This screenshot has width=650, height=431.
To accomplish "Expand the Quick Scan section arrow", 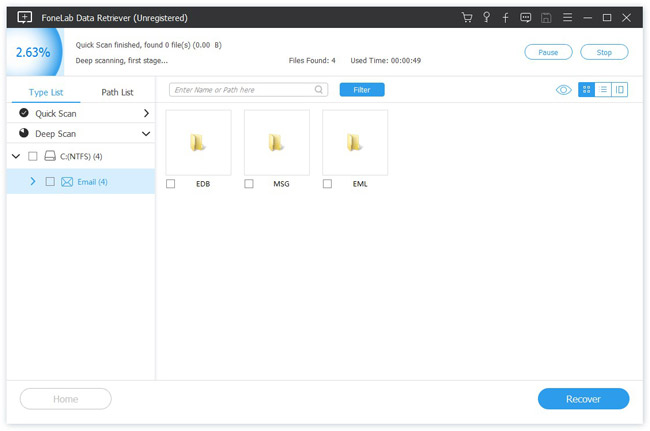I will (146, 113).
